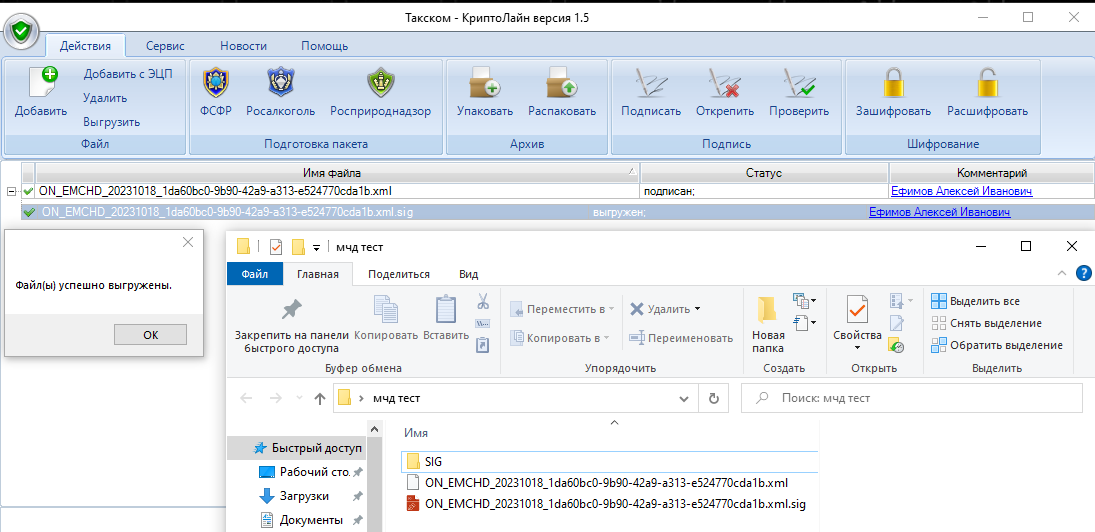
Task: Click the Проверить signature icon
Action: point(800,82)
